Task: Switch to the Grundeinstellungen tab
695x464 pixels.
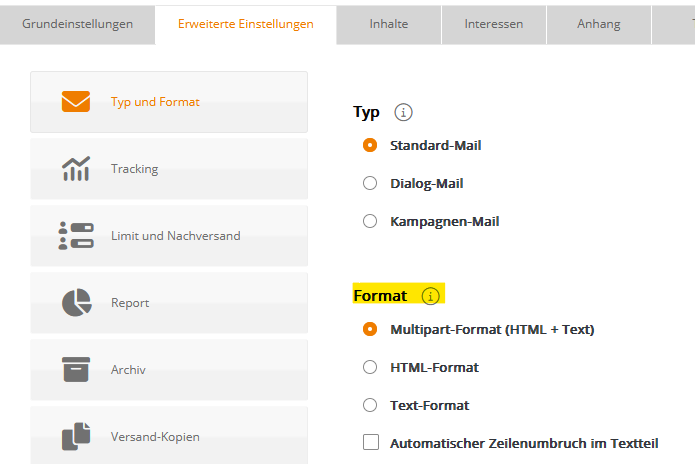Action: [x=78, y=25]
